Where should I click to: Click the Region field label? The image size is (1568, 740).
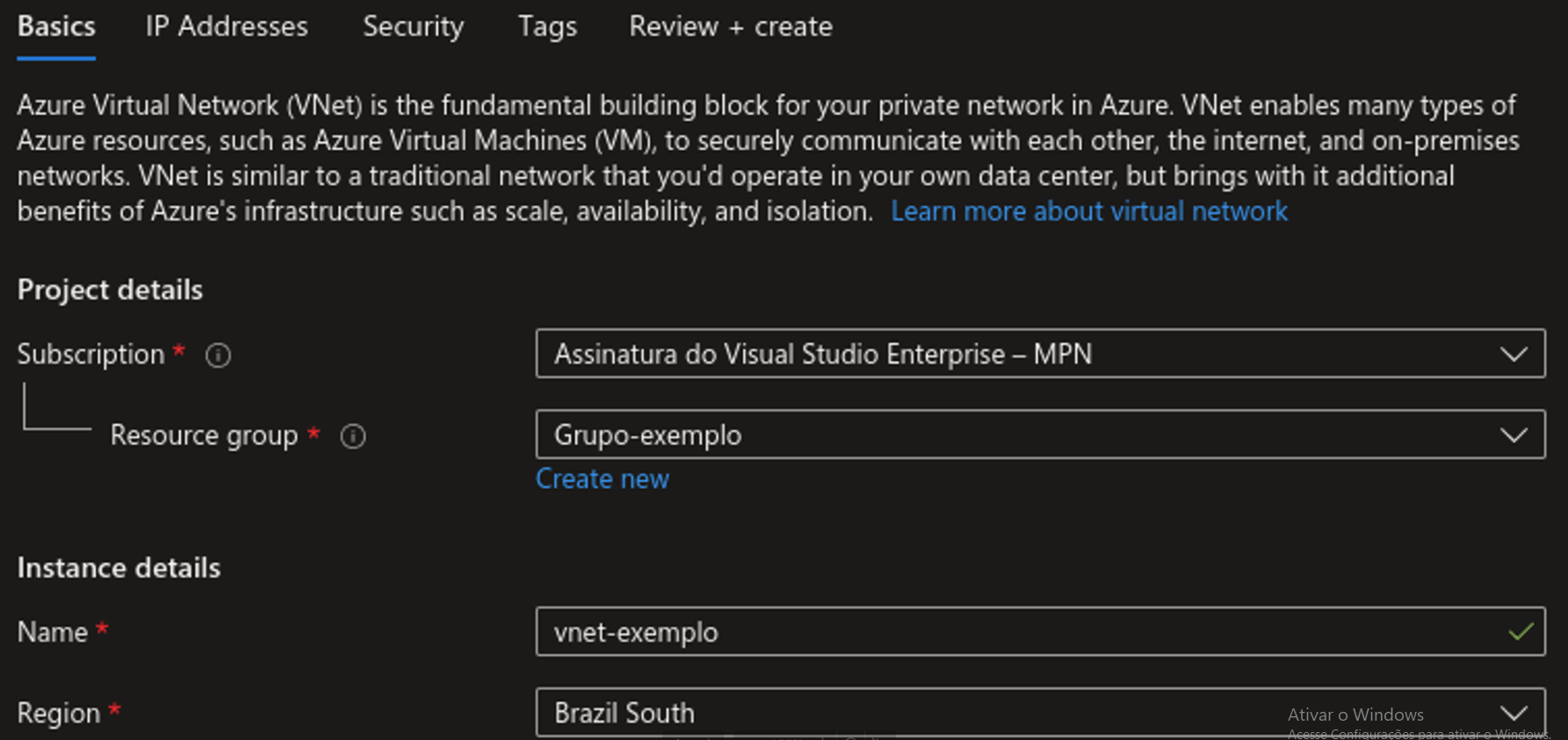[59, 713]
